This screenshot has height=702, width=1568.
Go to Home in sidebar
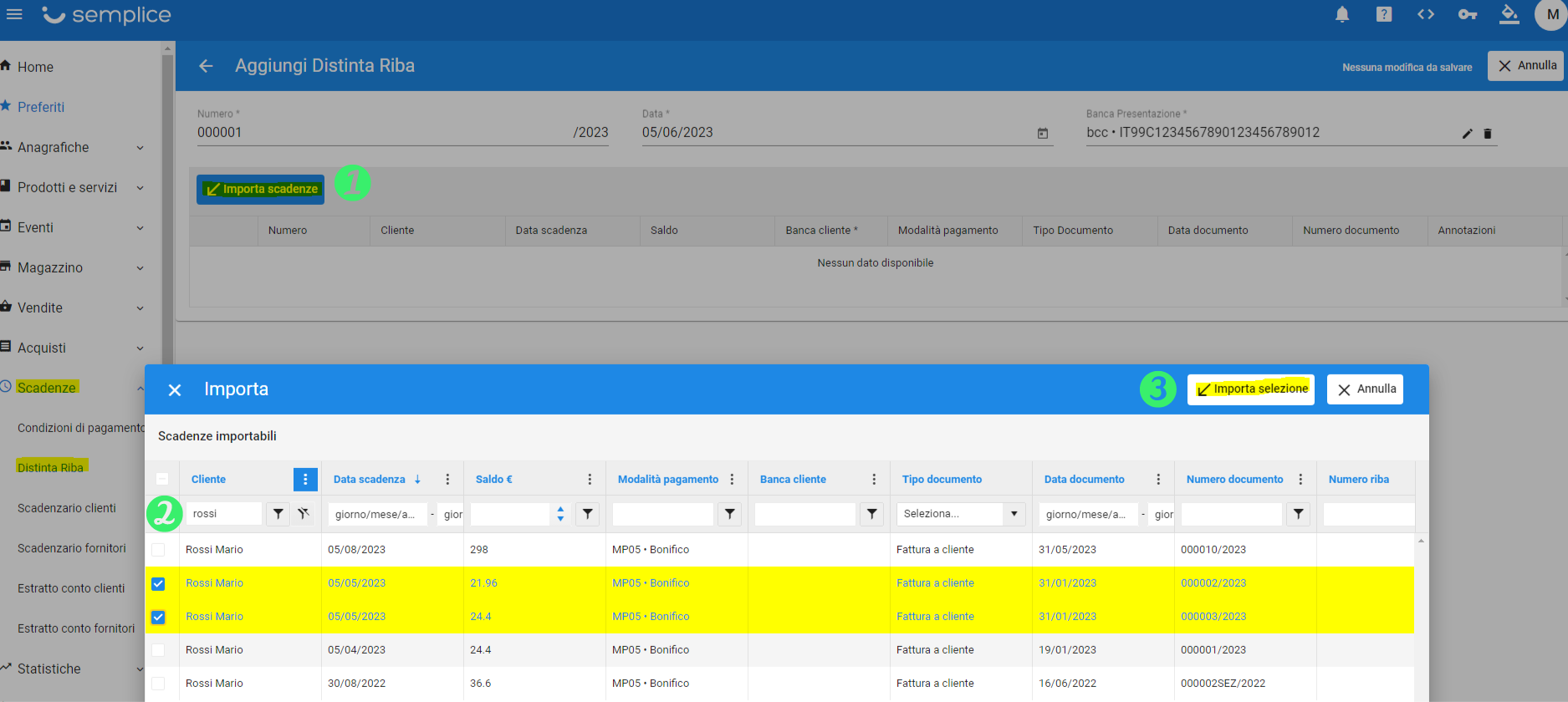pyautogui.click(x=35, y=67)
